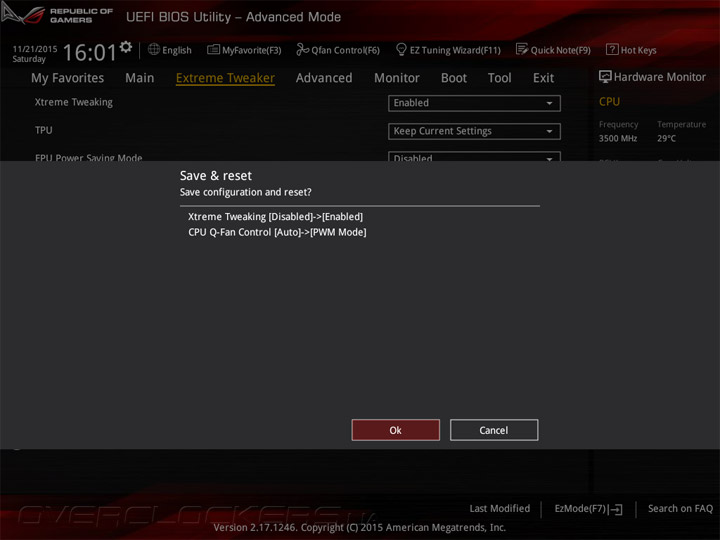Click the MyFavorite(F3) list icon
720x540 pixels.
(214, 49)
